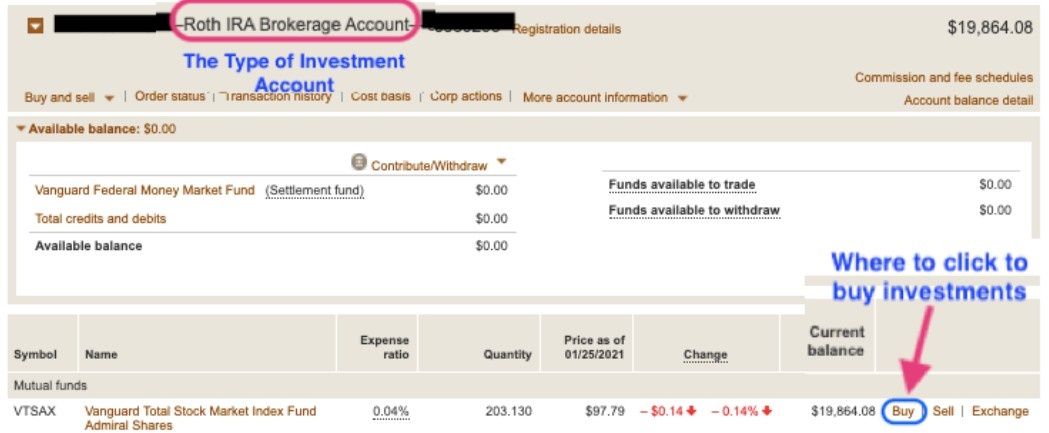Viewport: 1049px width, 433px height.
Task: Open the Transaction history menu item
Action: [x=277, y=97]
